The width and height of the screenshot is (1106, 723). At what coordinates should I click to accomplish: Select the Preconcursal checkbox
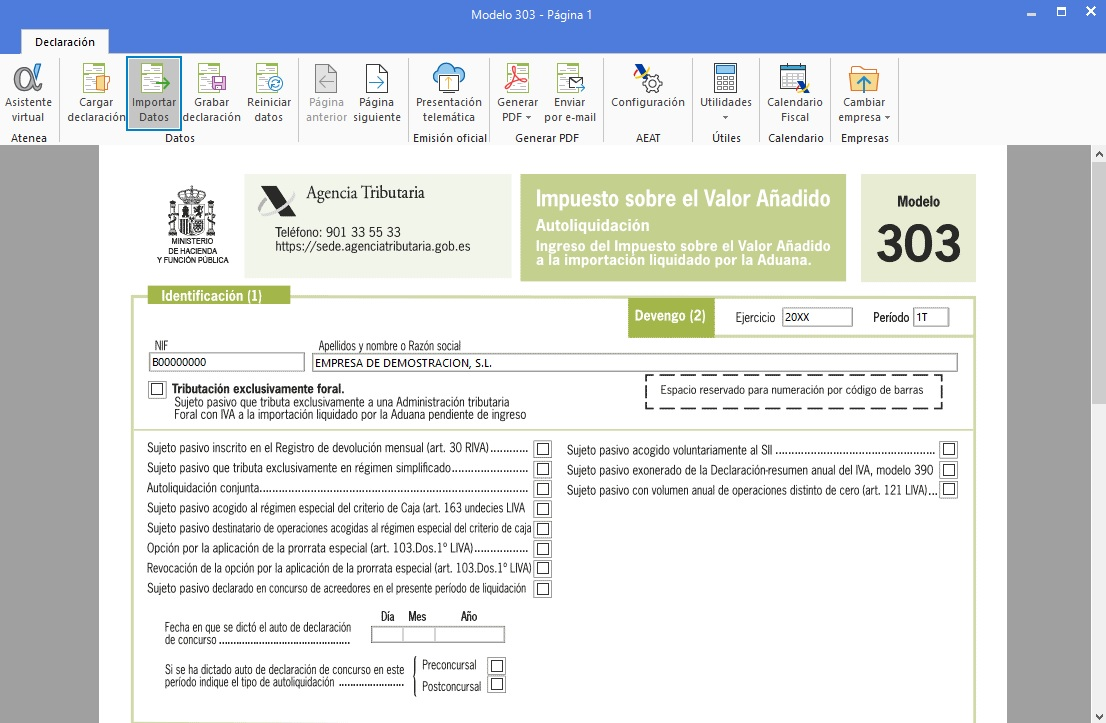[x=497, y=665]
